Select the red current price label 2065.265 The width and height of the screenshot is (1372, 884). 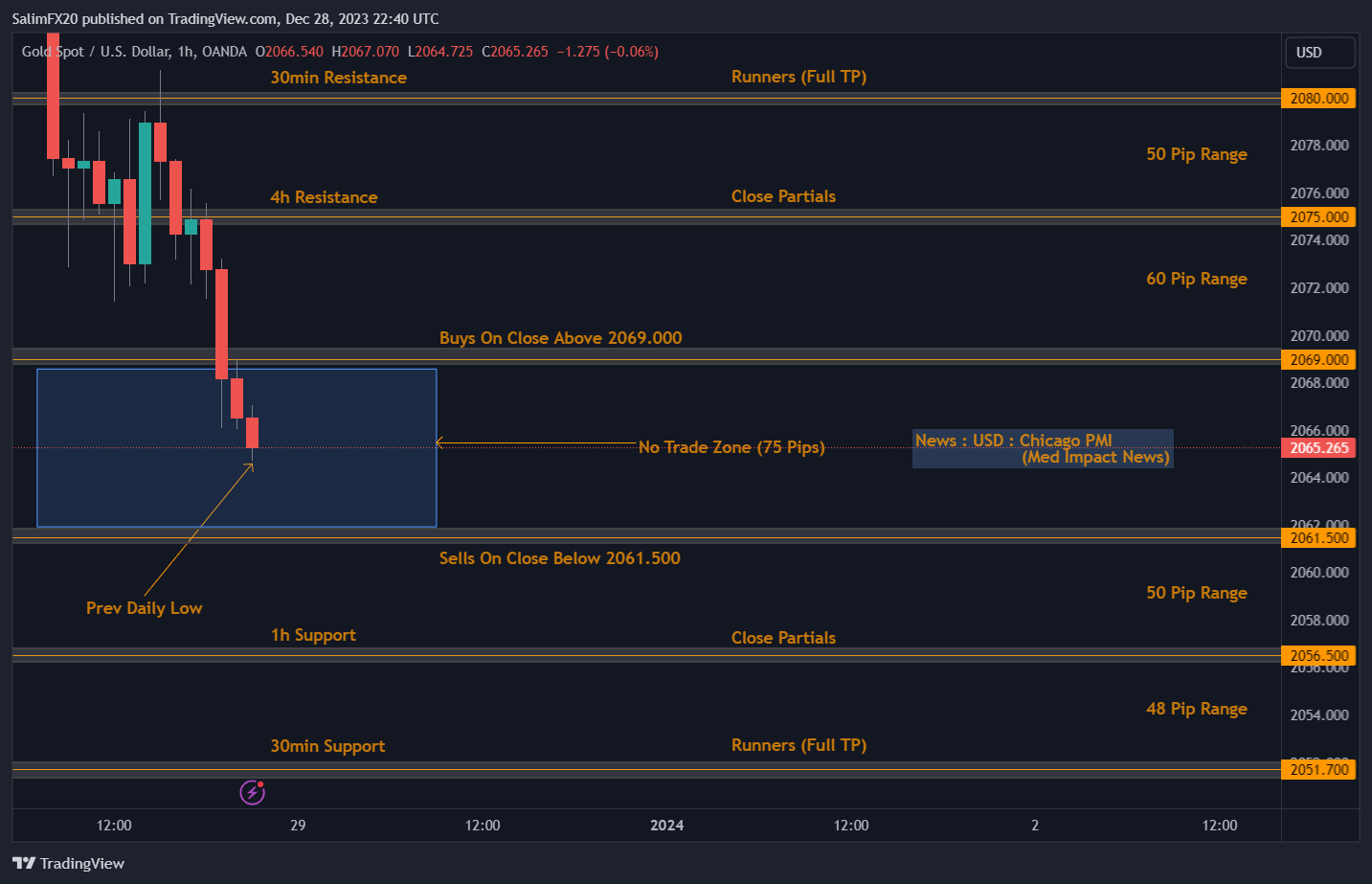(x=1318, y=447)
